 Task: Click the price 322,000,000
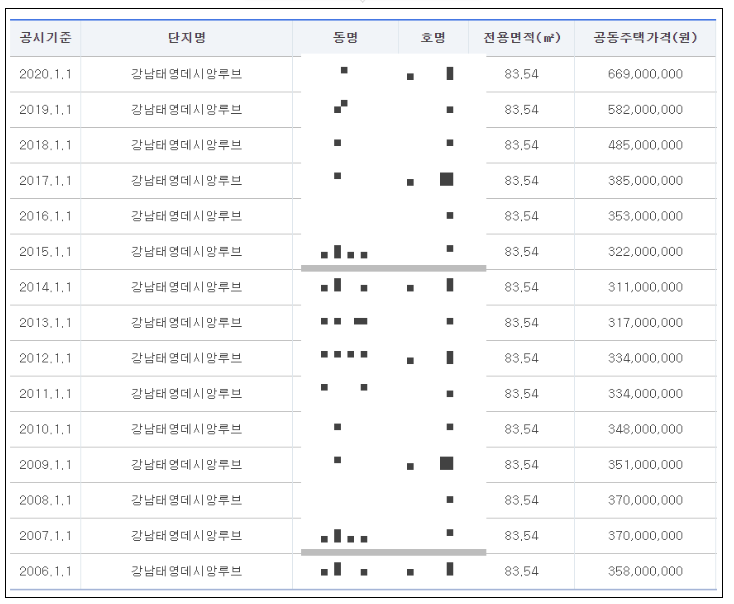click(645, 252)
